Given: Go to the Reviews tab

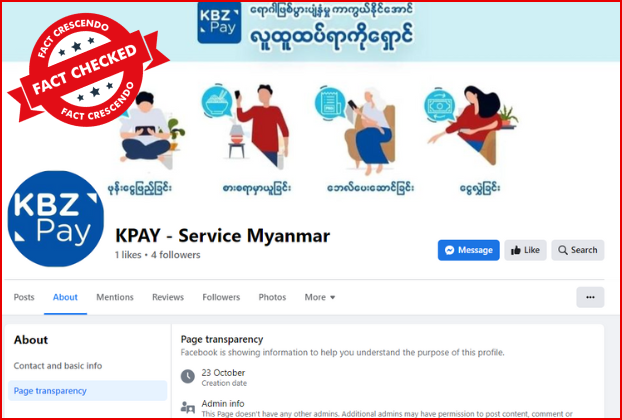Looking at the screenshot, I should (168, 297).
